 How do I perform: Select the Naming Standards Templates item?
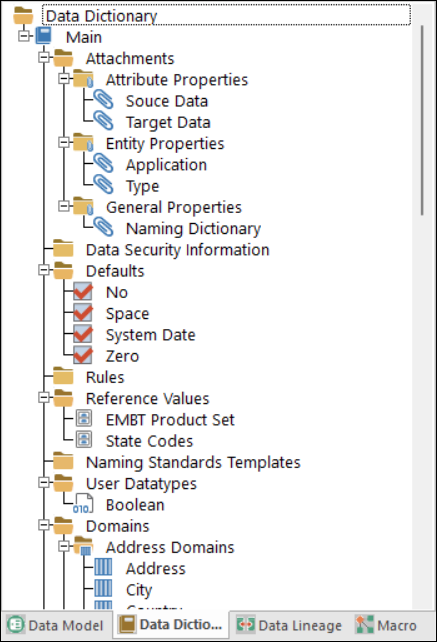193,462
